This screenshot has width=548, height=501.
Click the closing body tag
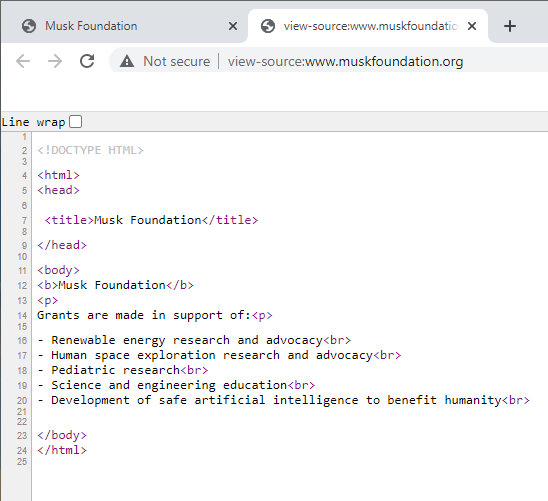[x=62, y=435]
